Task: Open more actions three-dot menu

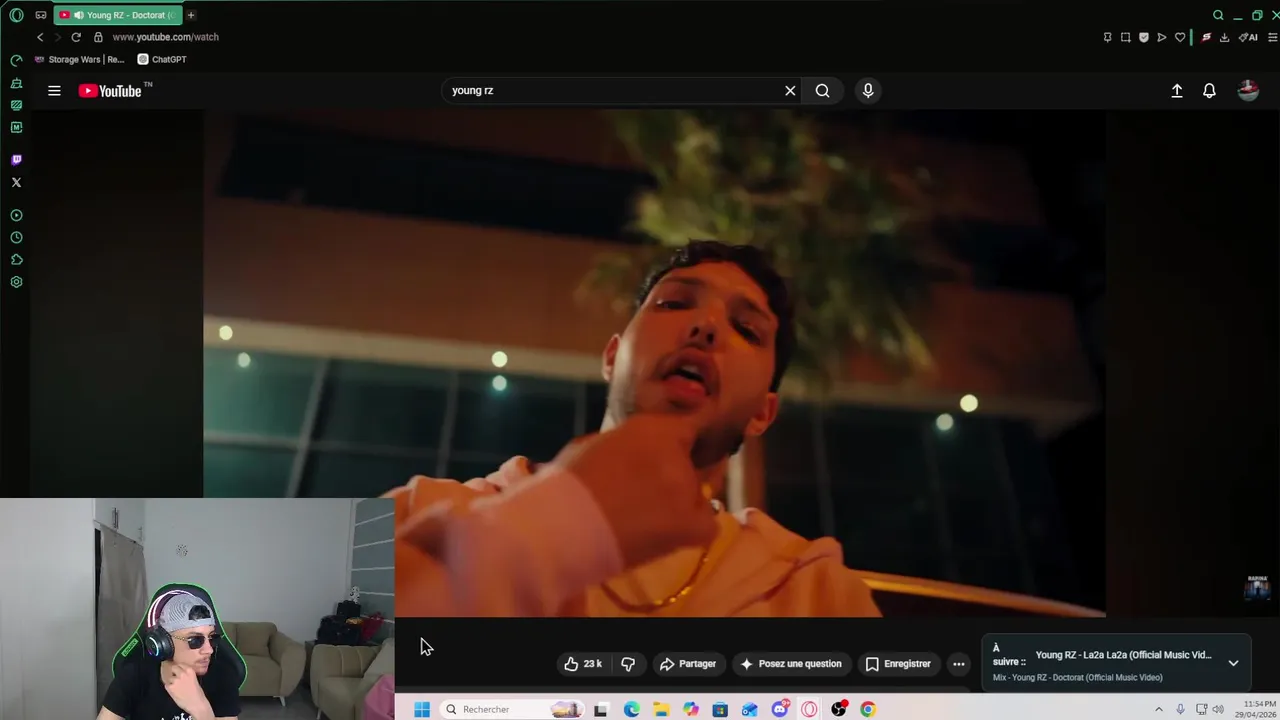Action: (x=959, y=664)
